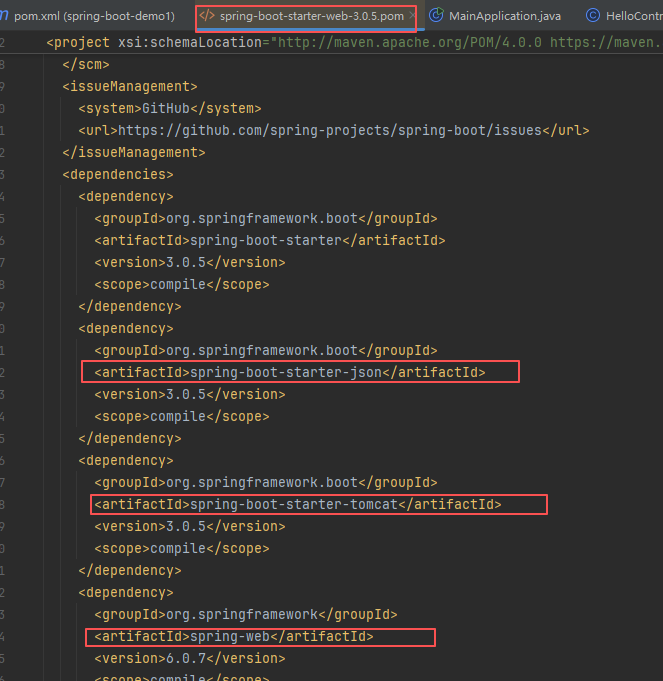Open the GitHub issues URL in the url tag
Screen dimensions: 663x681
coord(330,130)
